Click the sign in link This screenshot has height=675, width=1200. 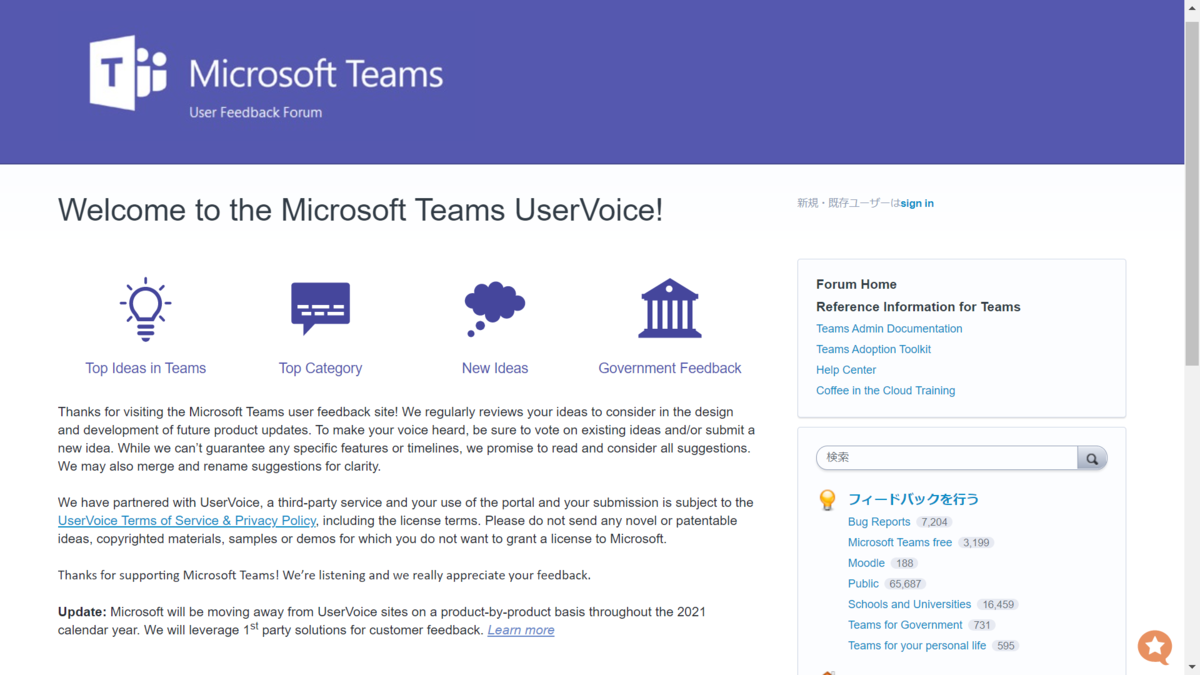click(x=917, y=203)
